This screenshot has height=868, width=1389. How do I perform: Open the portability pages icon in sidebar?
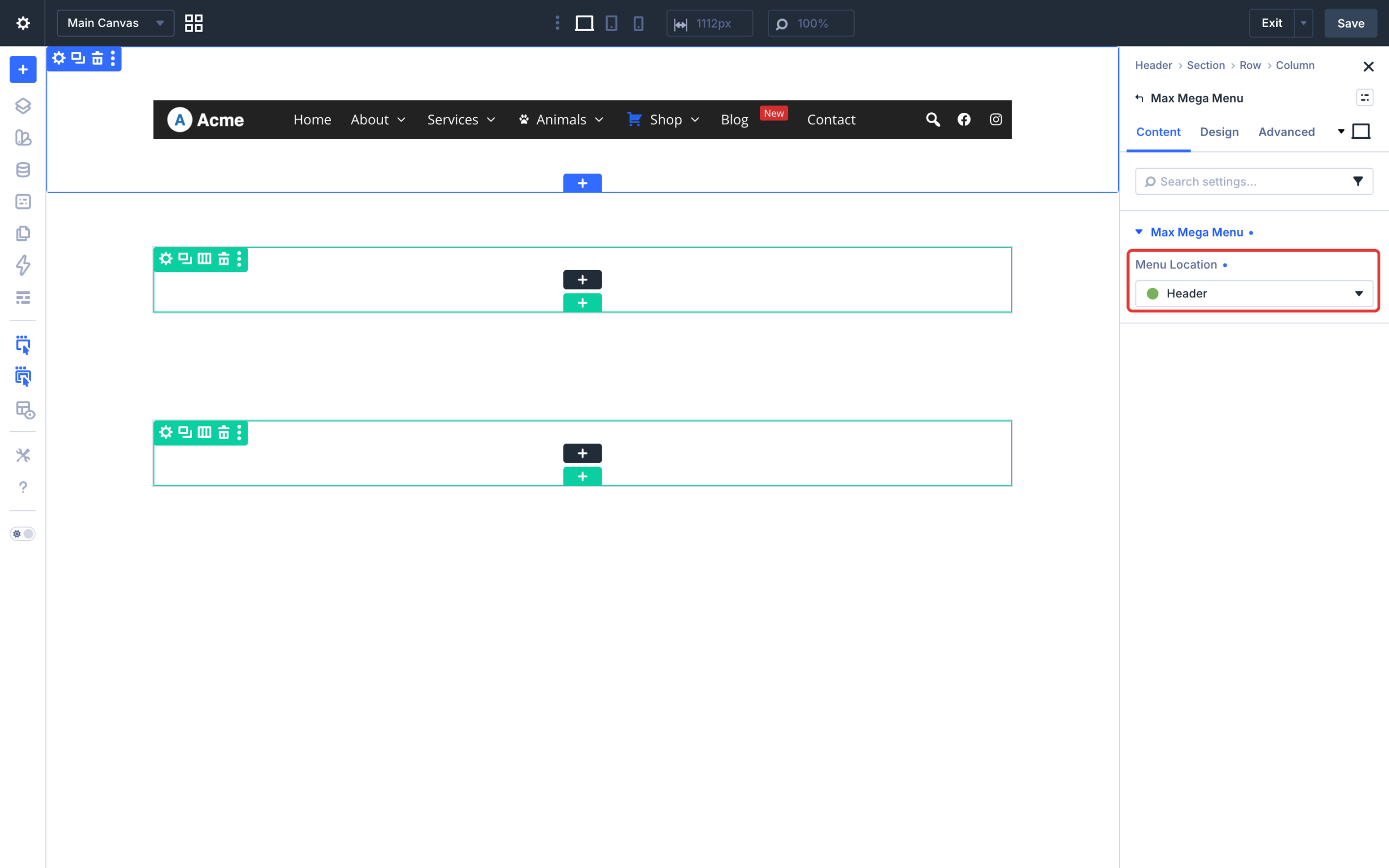coord(23,234)
